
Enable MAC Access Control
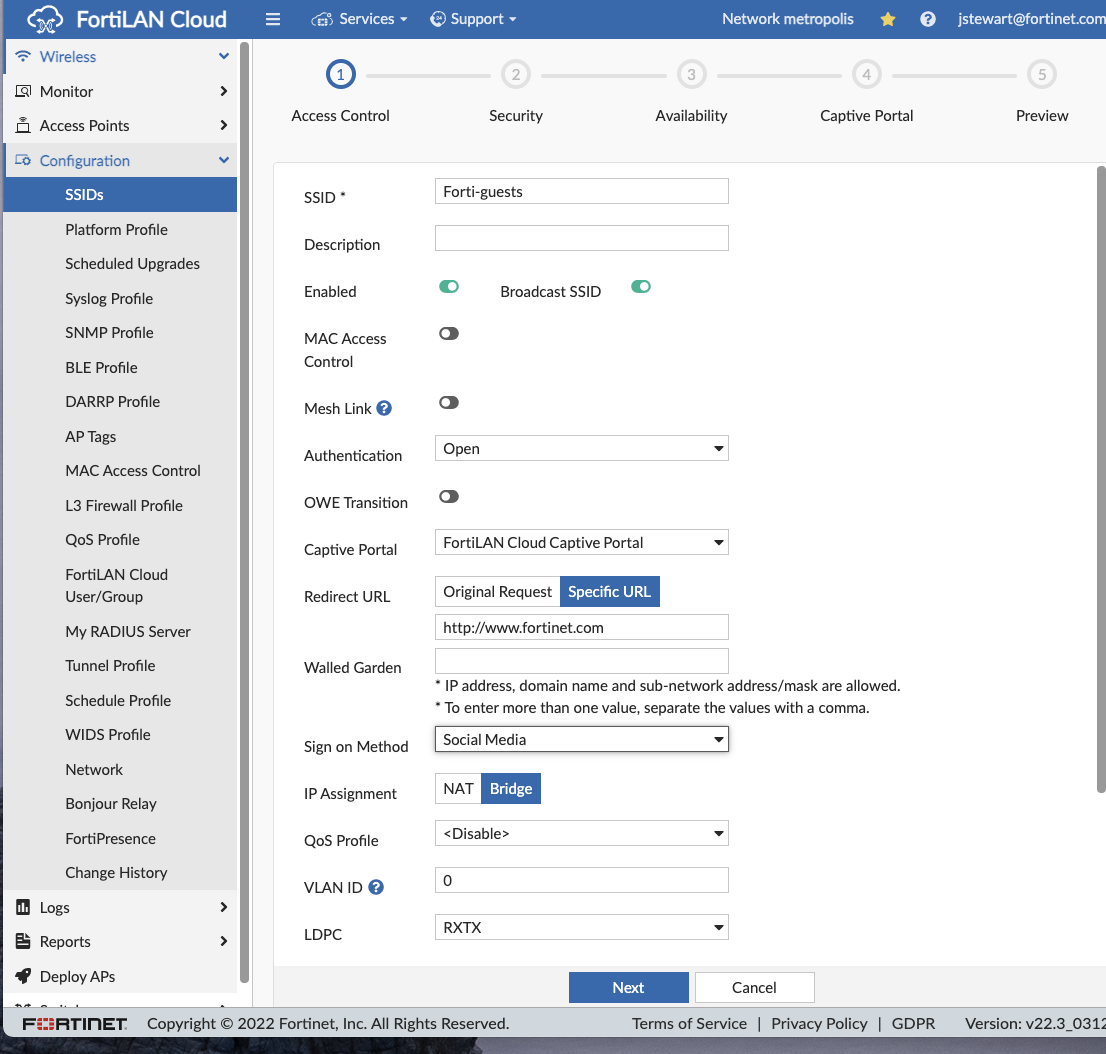point(448,333)
